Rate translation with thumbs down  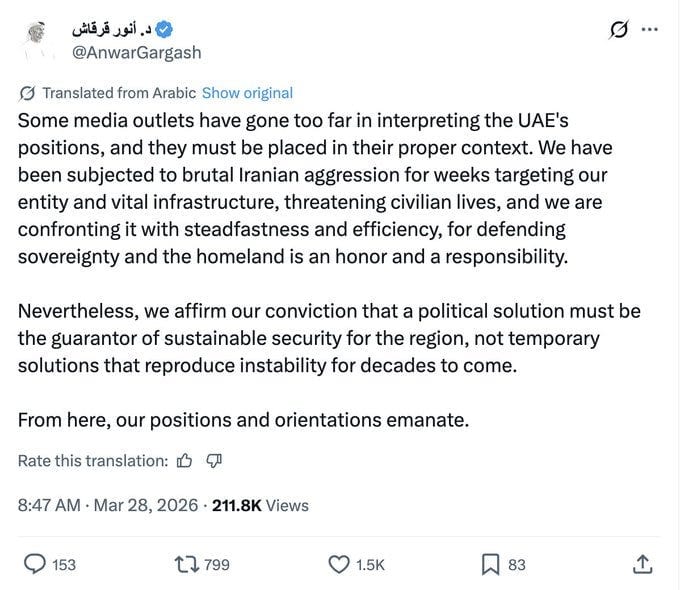tap(214, 460)
